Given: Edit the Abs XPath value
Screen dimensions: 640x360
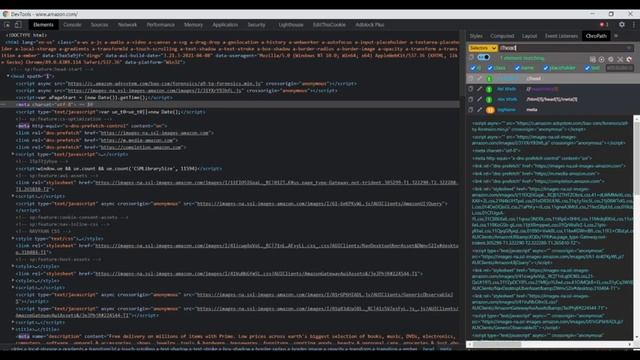Looking at the screenshot, I should [480, 99].
